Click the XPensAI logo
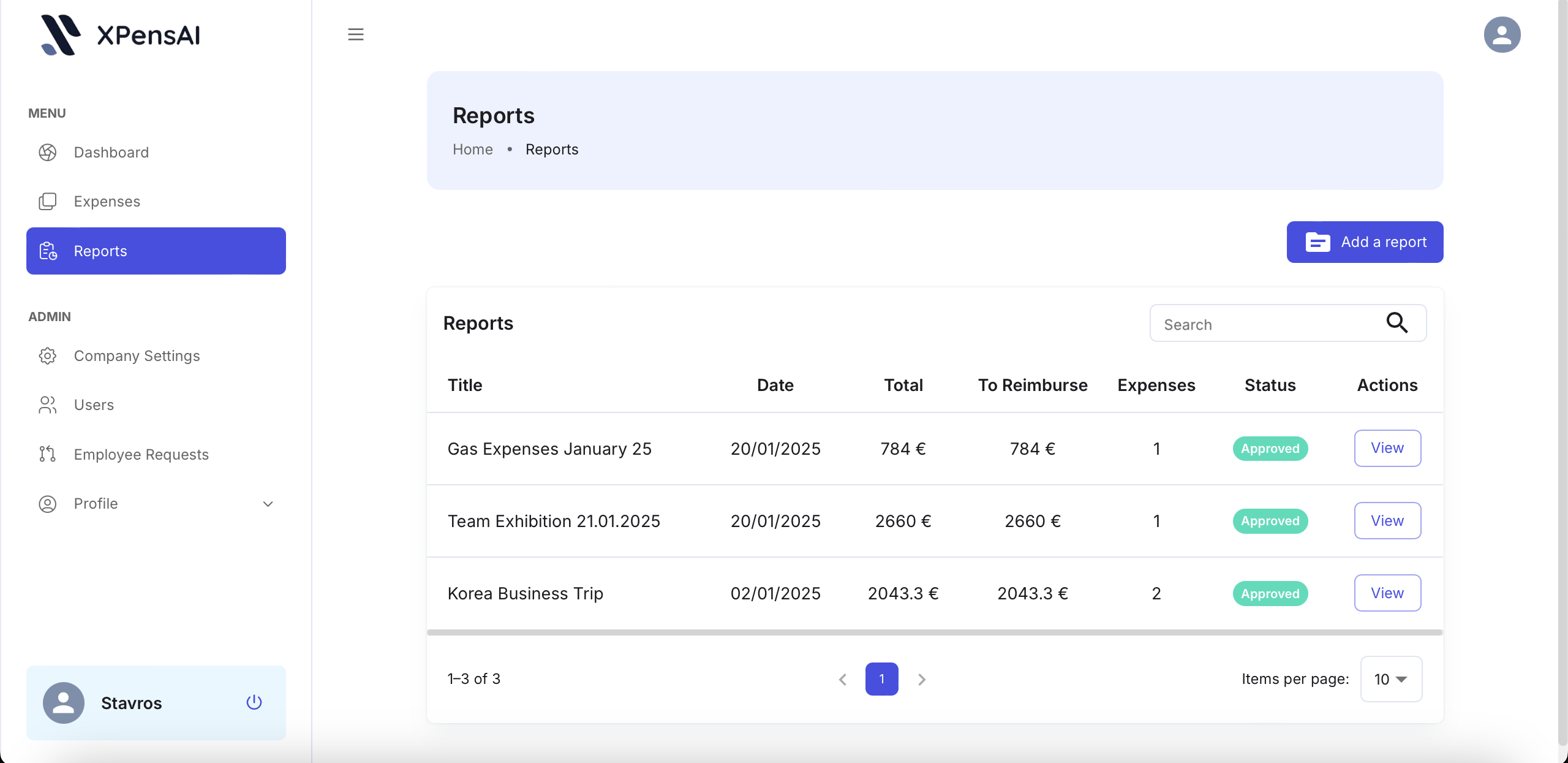 pos(120,35)
